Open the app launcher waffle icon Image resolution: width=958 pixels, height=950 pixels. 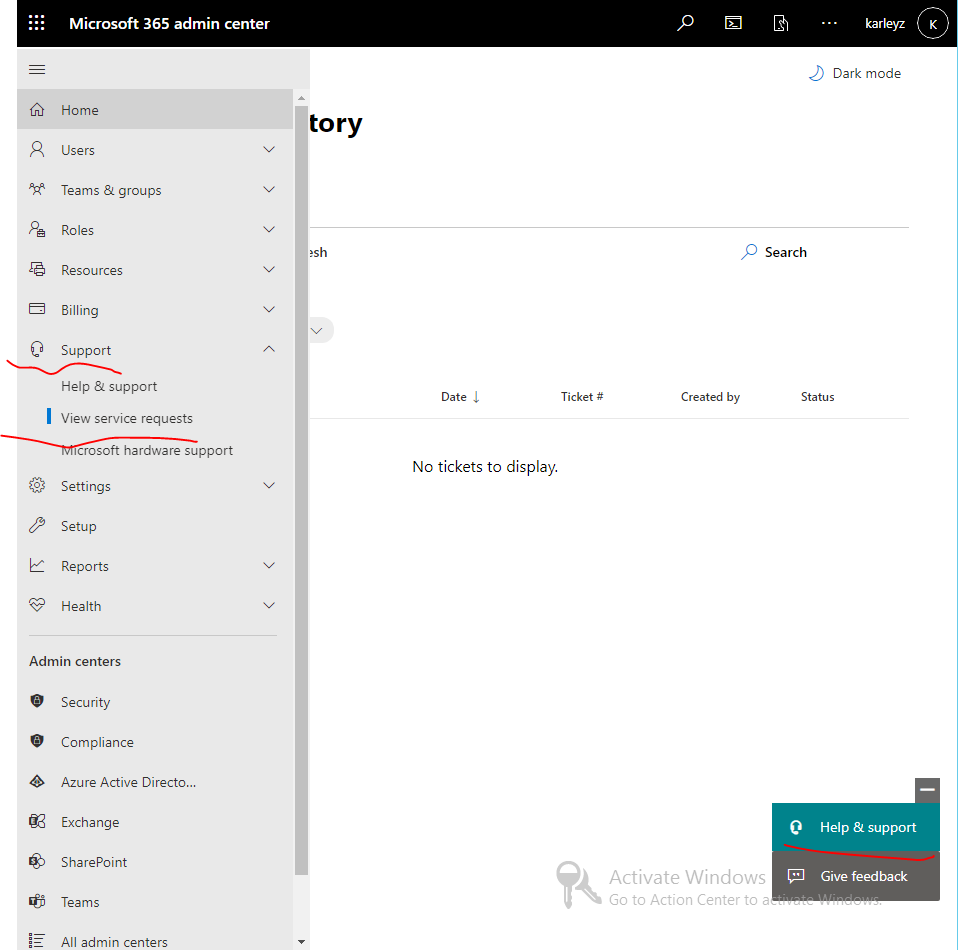click(37, 23)
